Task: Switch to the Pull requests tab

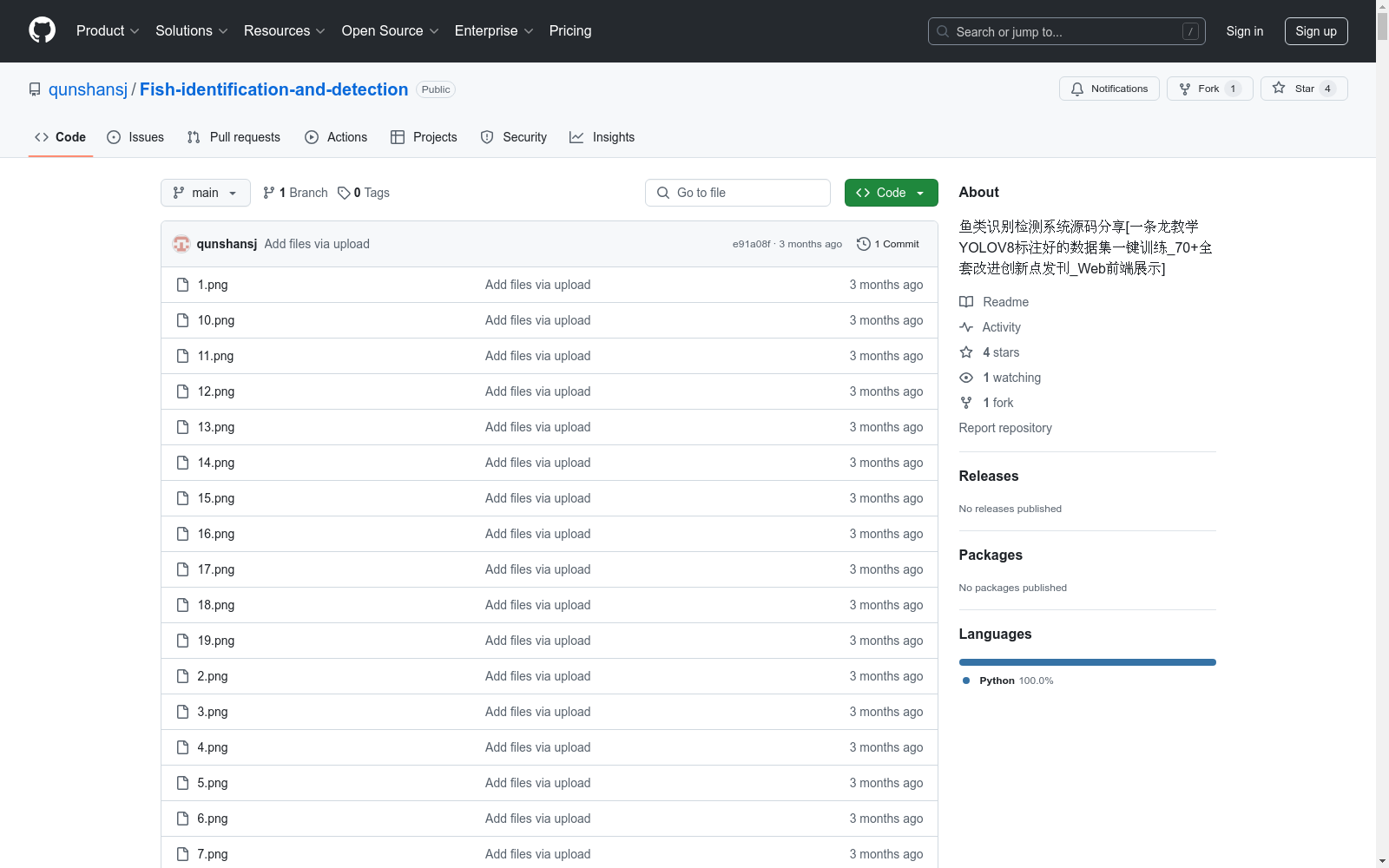Action: [234, 137]
